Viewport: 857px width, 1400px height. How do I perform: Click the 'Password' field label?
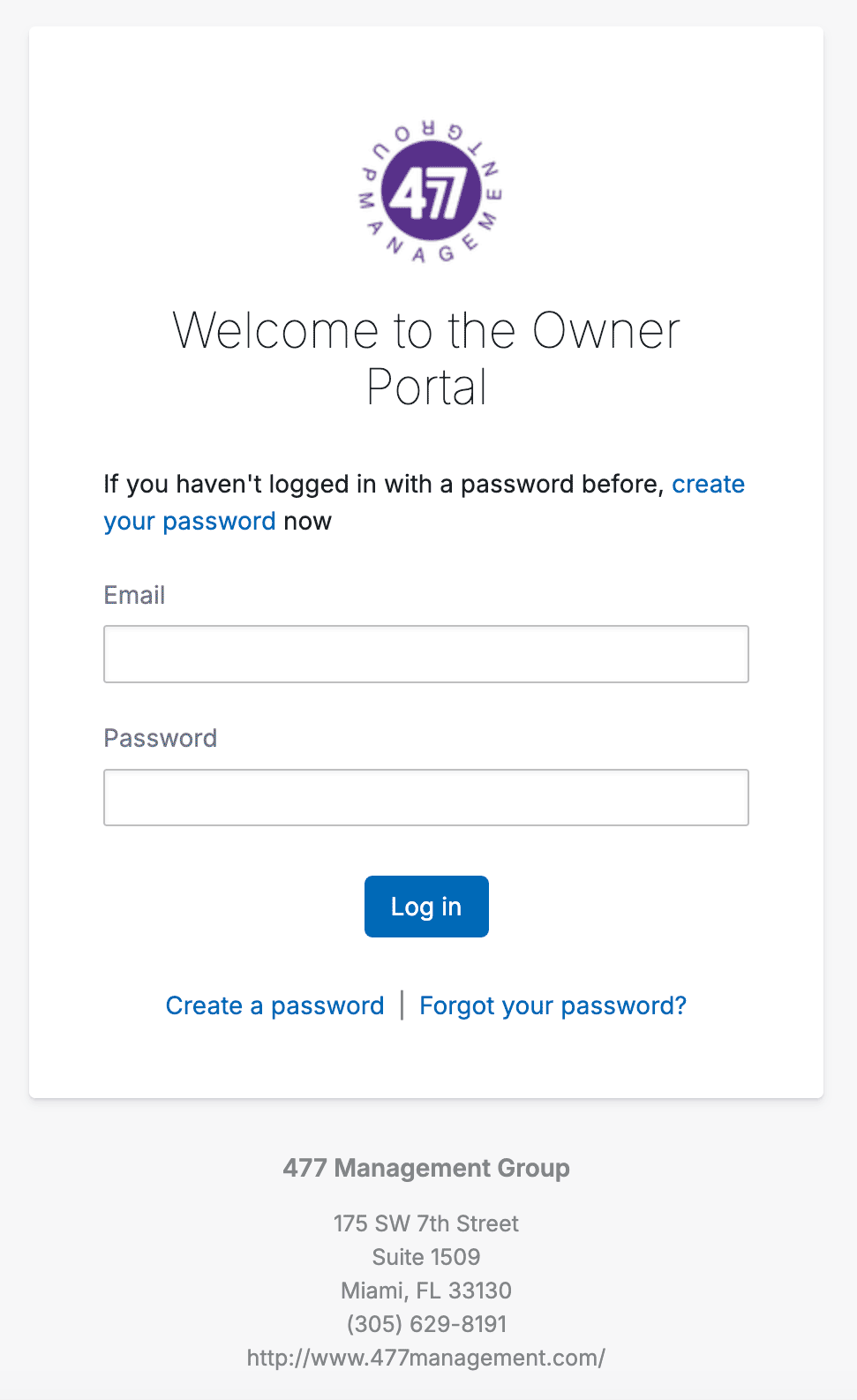[x=161, y=738]
